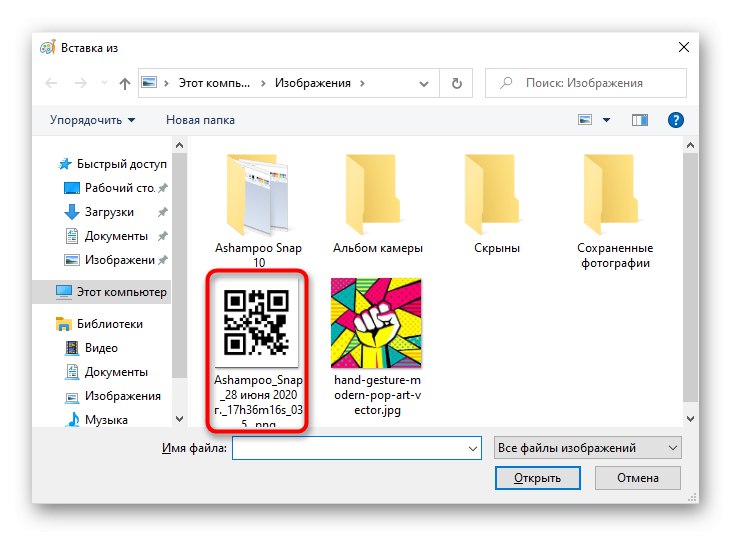This screenshot has width=731, height=536.
Task: Click the 'Ashampoo_Snap_28 июня 2020' file name
Action: pyautogui.click(x=258, y=400)
